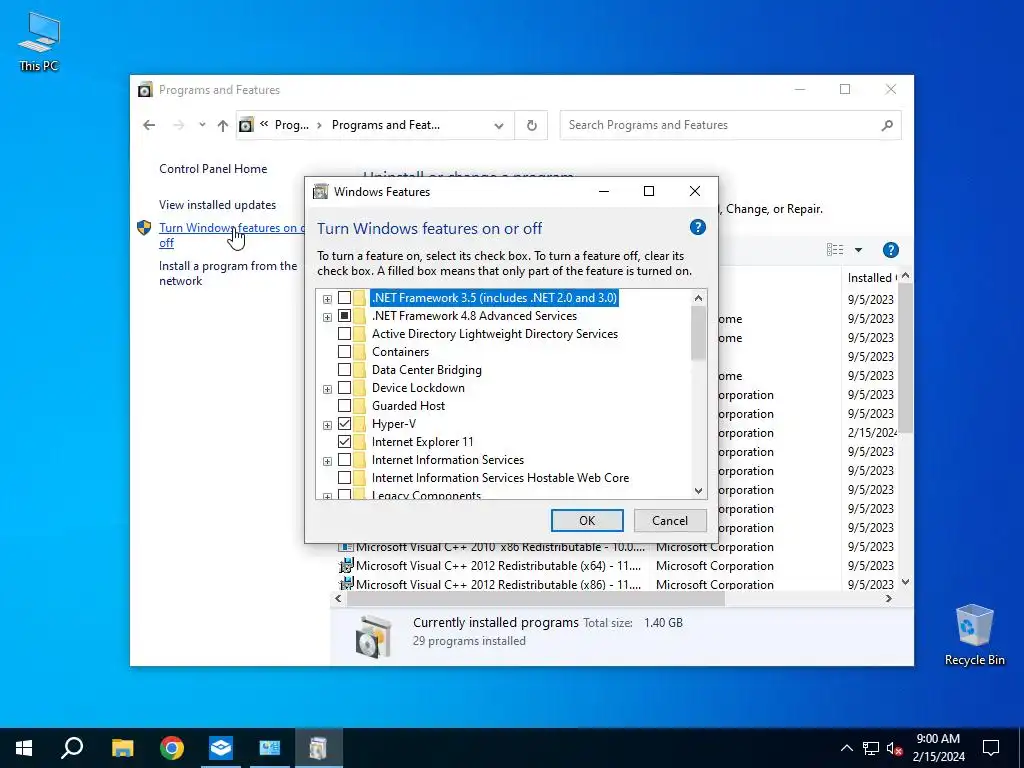
Task: Click scroll right arrow in programs list
Action: 889,598
